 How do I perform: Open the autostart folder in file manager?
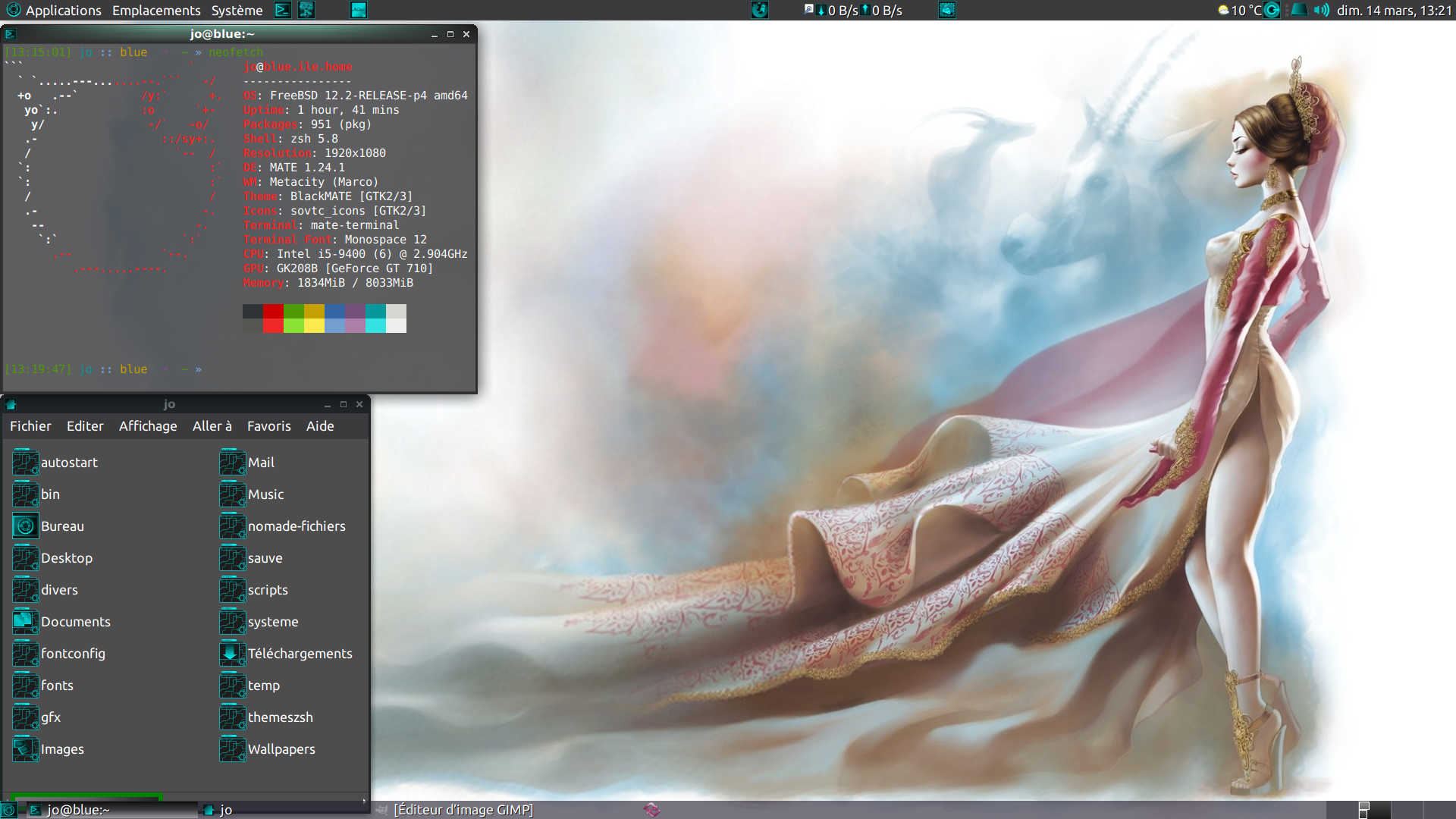tap(55, 463)
